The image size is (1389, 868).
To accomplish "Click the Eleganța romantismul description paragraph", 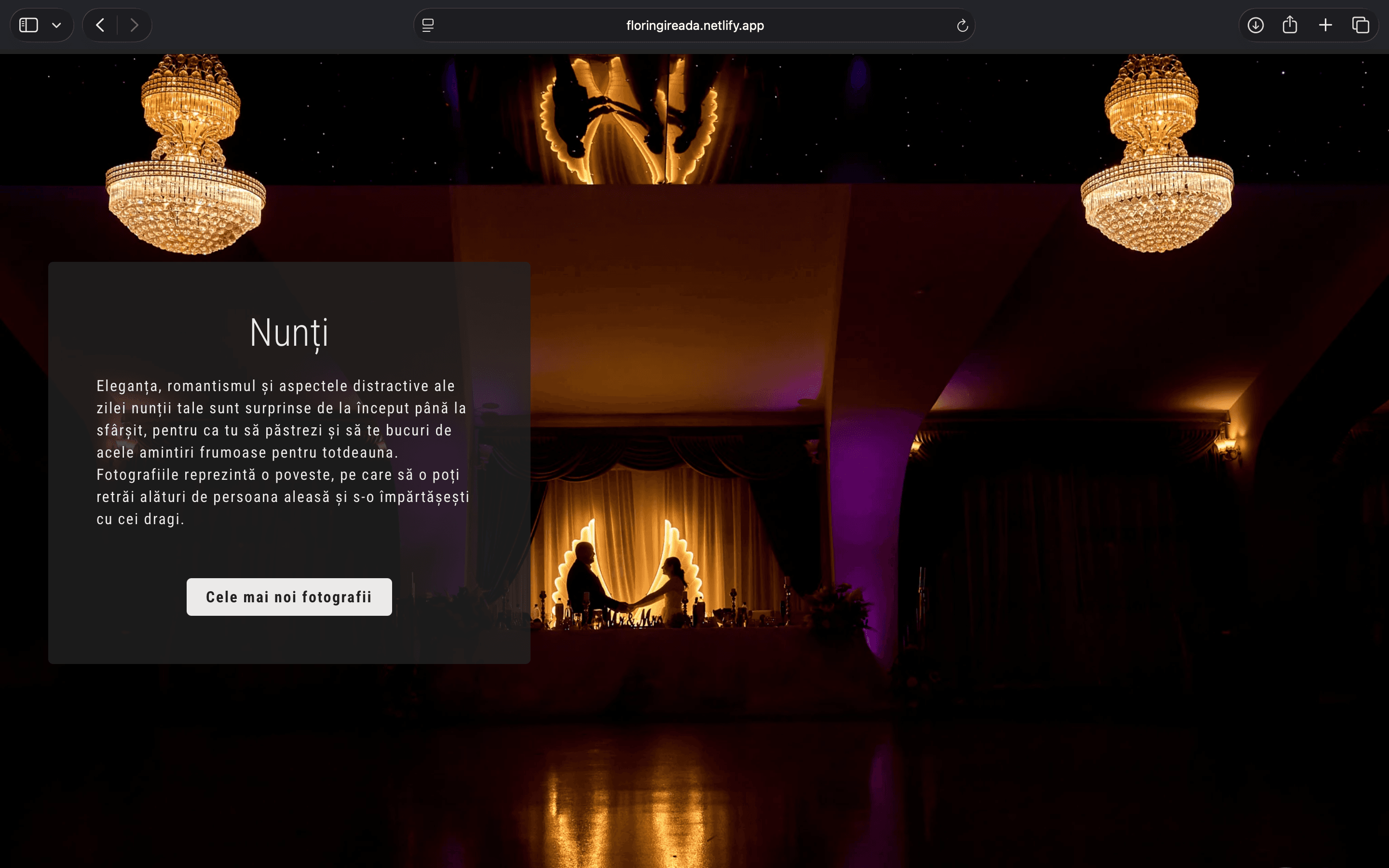I will [x=283, y=452].
